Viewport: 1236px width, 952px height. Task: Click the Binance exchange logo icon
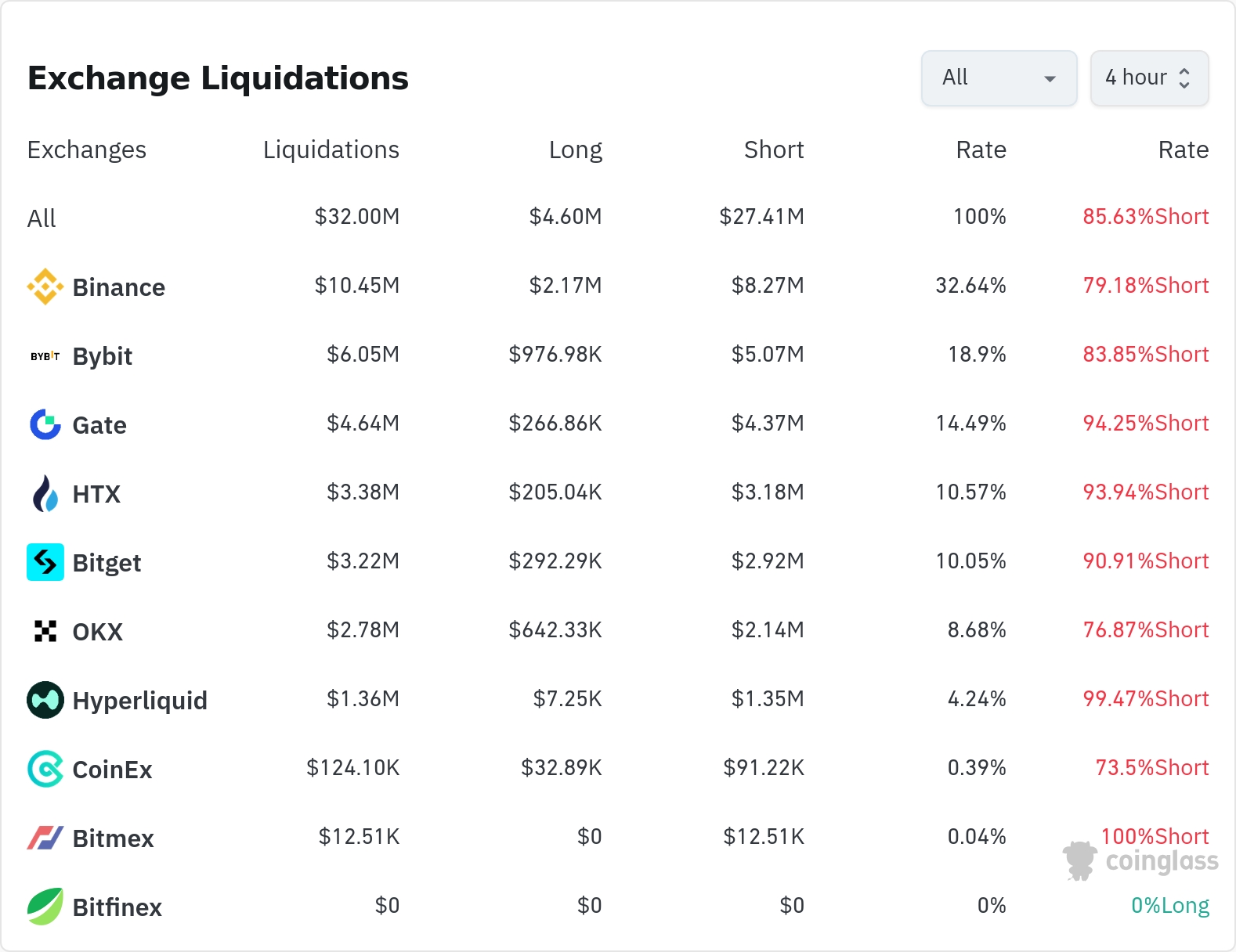point(45,287)
